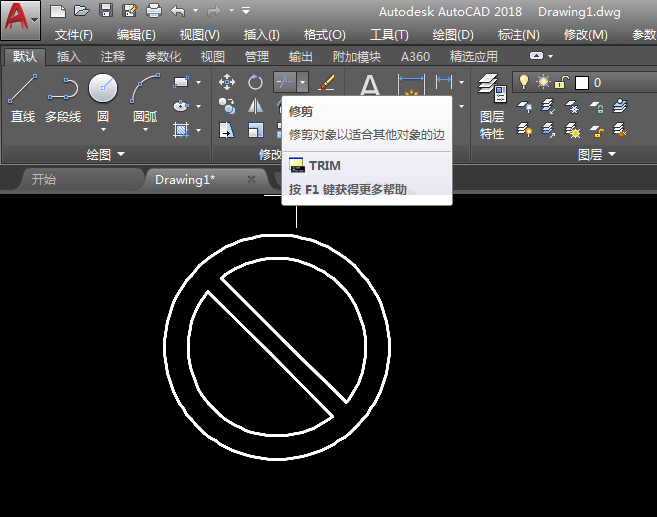Click the Rotate tool icon
The width and height of the screenshot is (657, 517).
pyautogui.click(x=255, y=82)
